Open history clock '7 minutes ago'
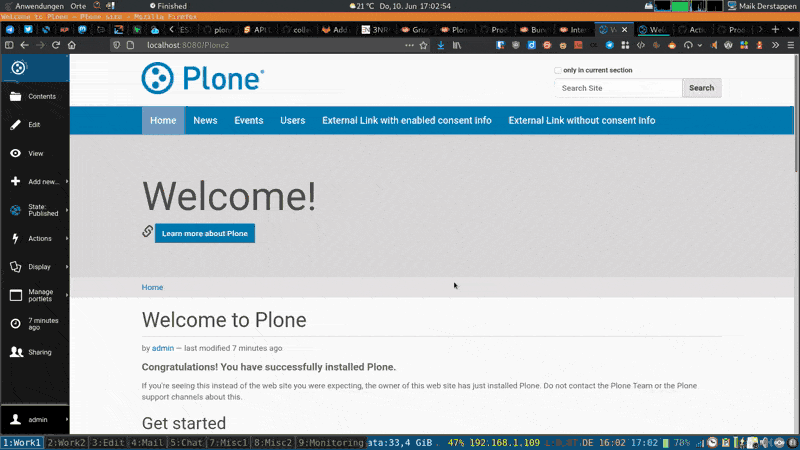 tap(35, 323)
